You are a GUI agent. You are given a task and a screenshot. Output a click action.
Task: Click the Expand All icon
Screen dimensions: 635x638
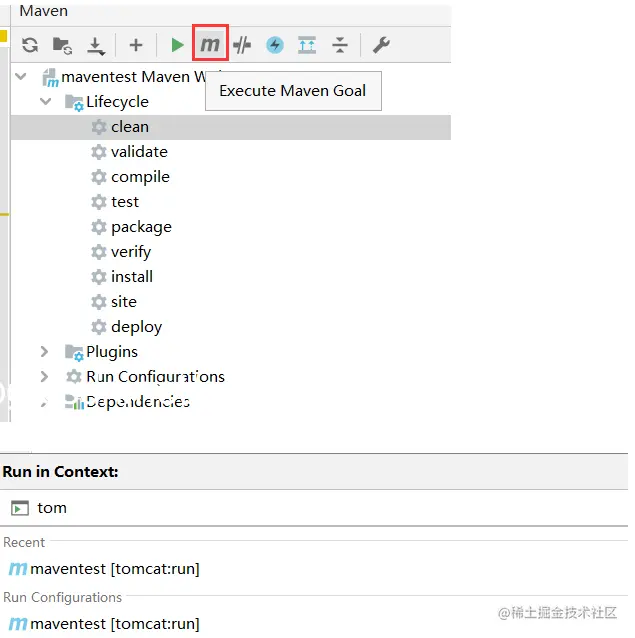[x=307, y=45]
